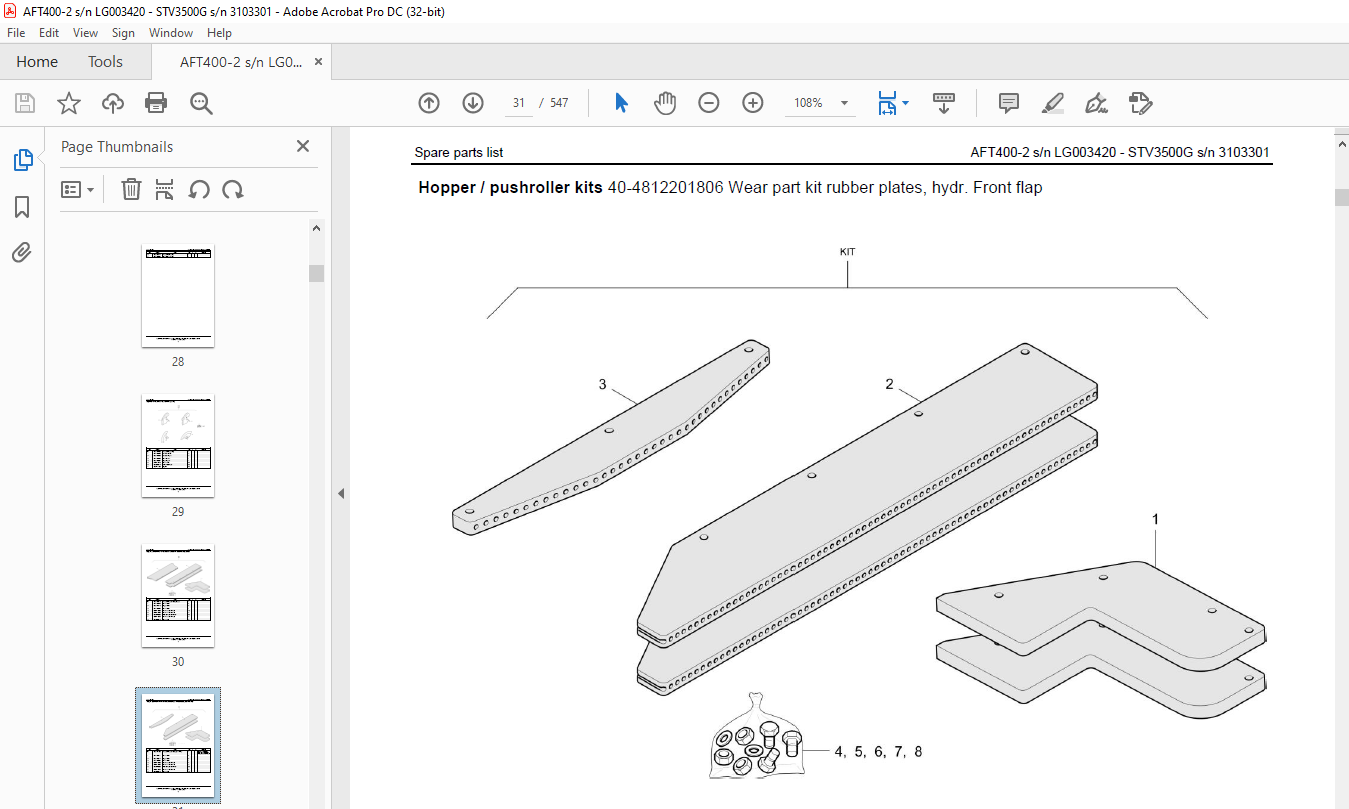Click the '547' total pages text
The width and height of the screenshot is (1349, 809).
(559, 103)
